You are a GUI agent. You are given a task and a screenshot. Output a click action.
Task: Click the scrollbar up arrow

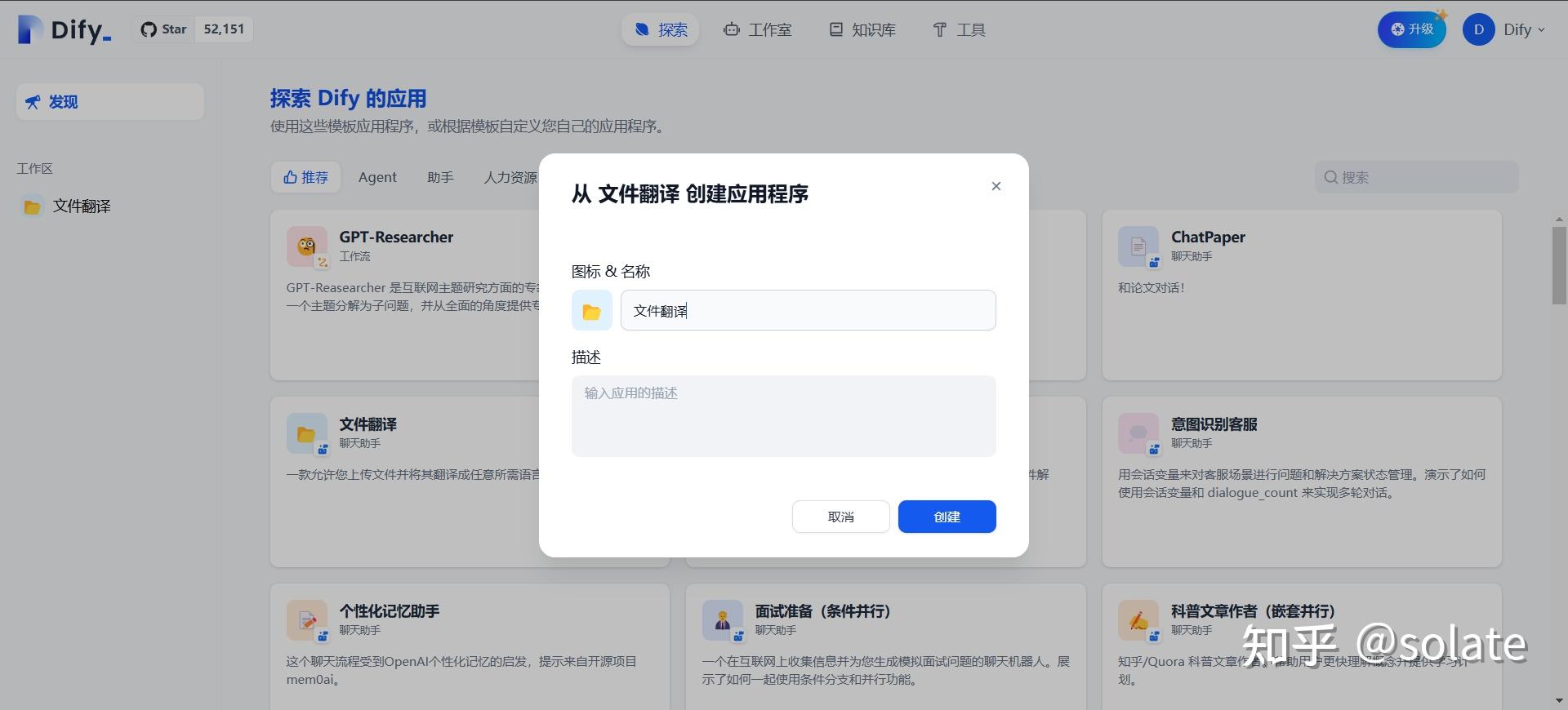pyautogui.click(x=1559, y=219)
